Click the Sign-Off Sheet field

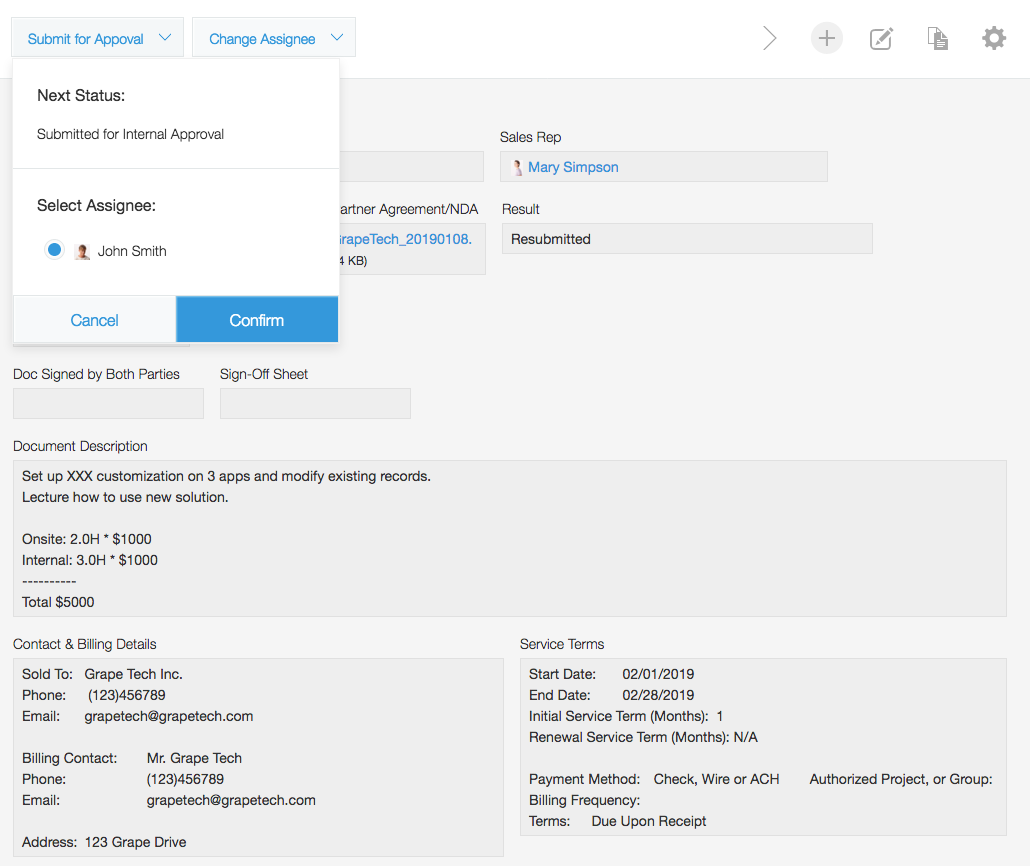click(x=315, y=404)
